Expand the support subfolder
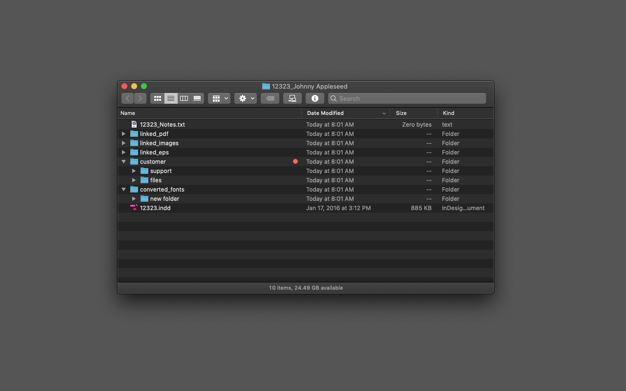Screen dimensions: 626x391 click(x=134, y=171)
